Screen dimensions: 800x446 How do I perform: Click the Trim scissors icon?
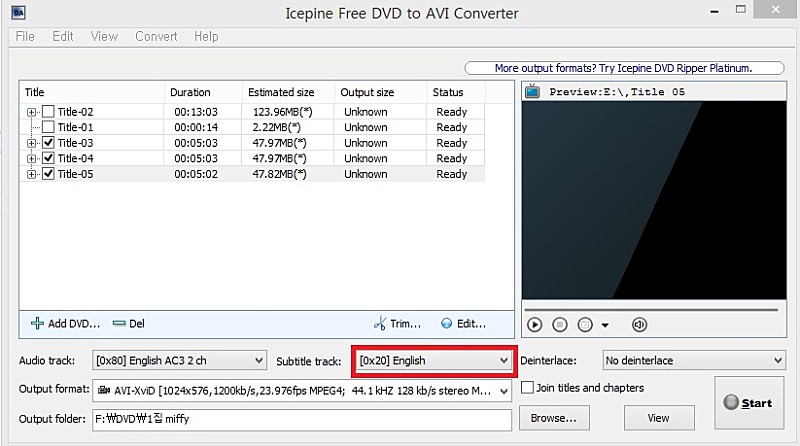pos(380,323)
